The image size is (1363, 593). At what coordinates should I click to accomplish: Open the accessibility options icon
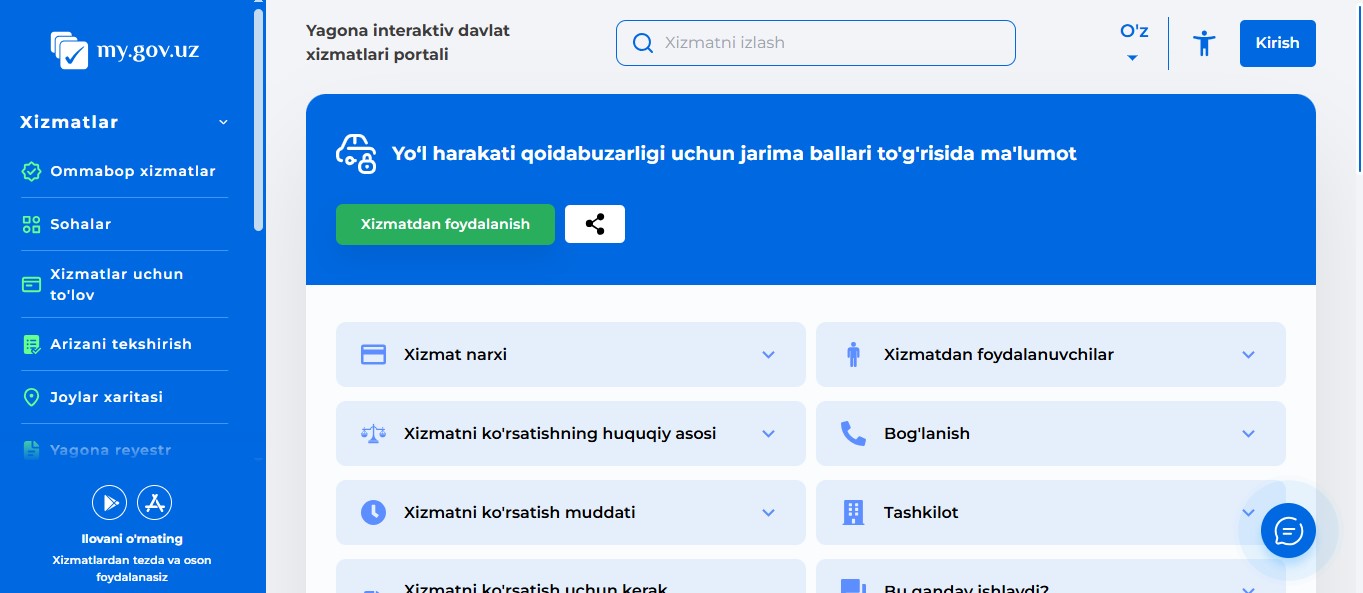click(x=1204, y=43)
